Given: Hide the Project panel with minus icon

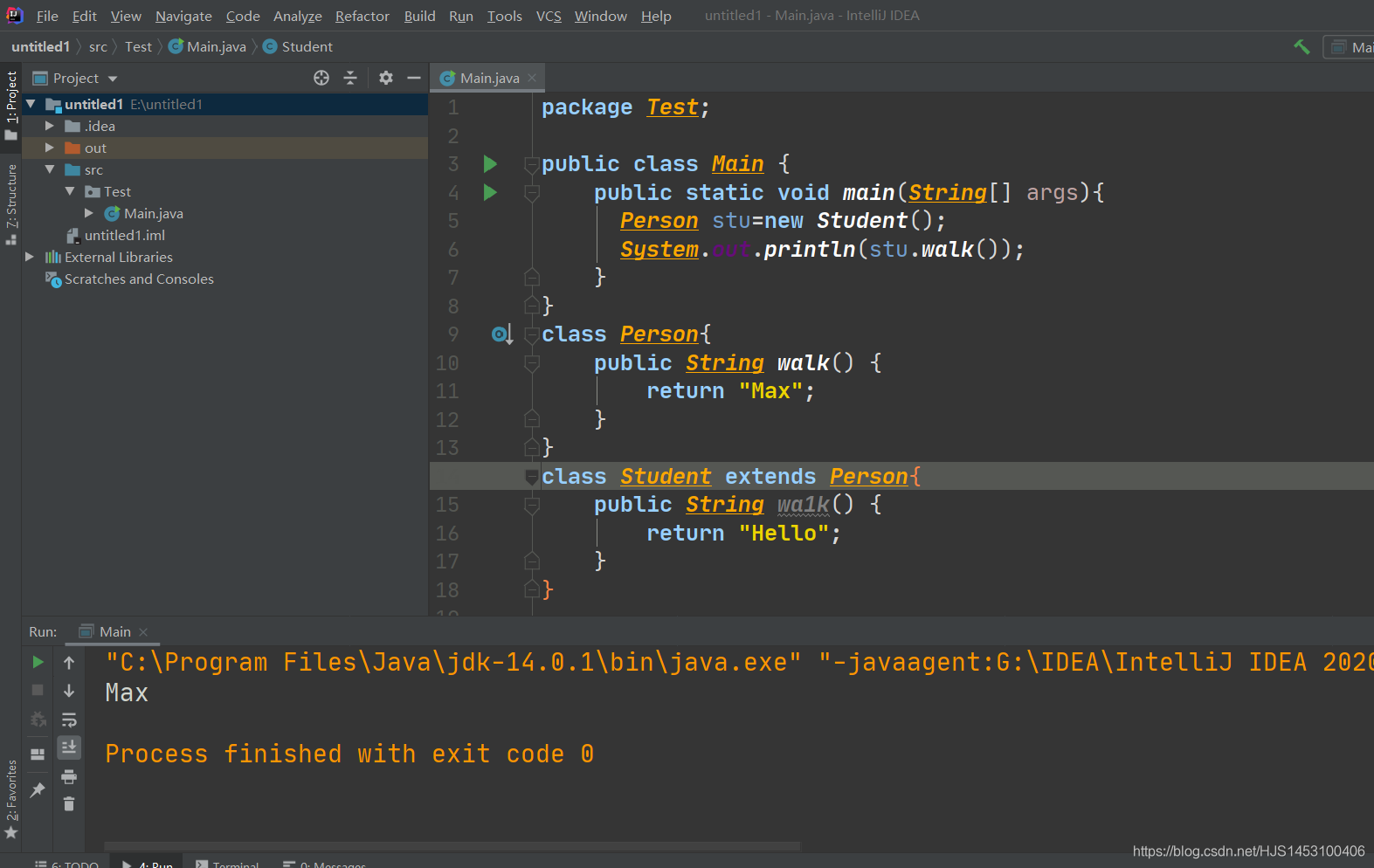Looking at the screenshot, I should click(414, 78).
